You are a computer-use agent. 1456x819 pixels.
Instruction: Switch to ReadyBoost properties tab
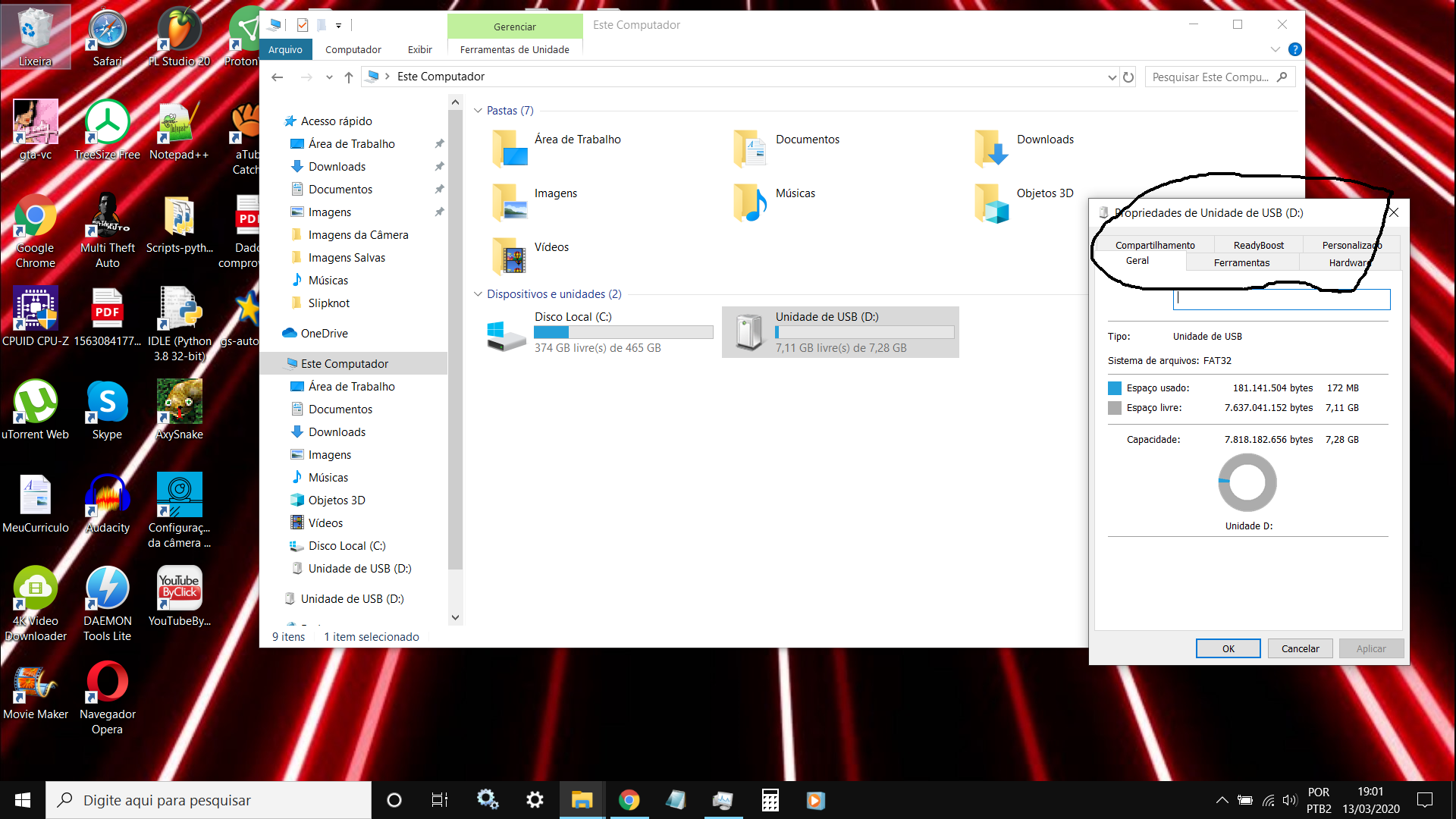pos(1258,245)
